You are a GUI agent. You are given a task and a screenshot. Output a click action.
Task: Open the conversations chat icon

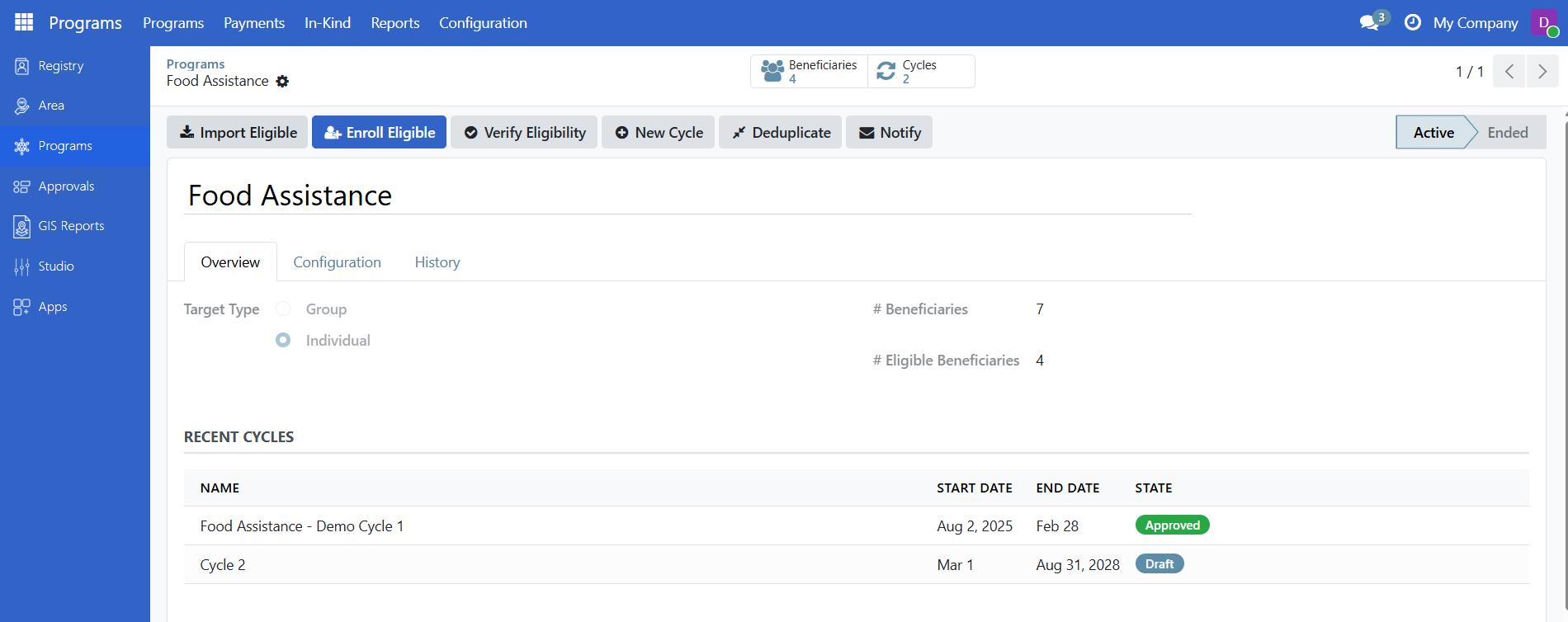(x=1370, y=22)
